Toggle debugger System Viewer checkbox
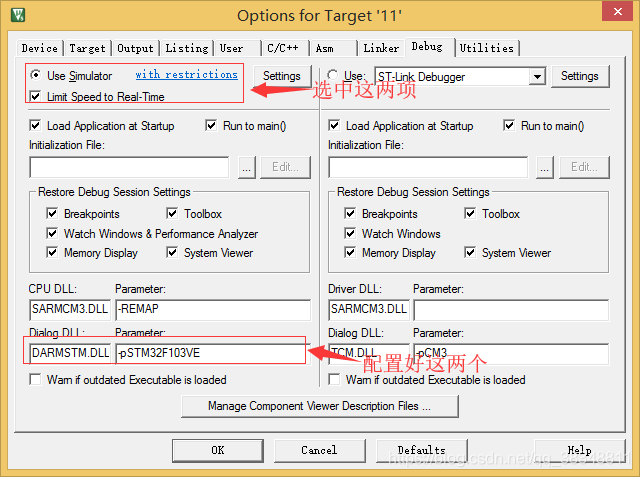This screenshot has width=640, height=477. point(470,252)
